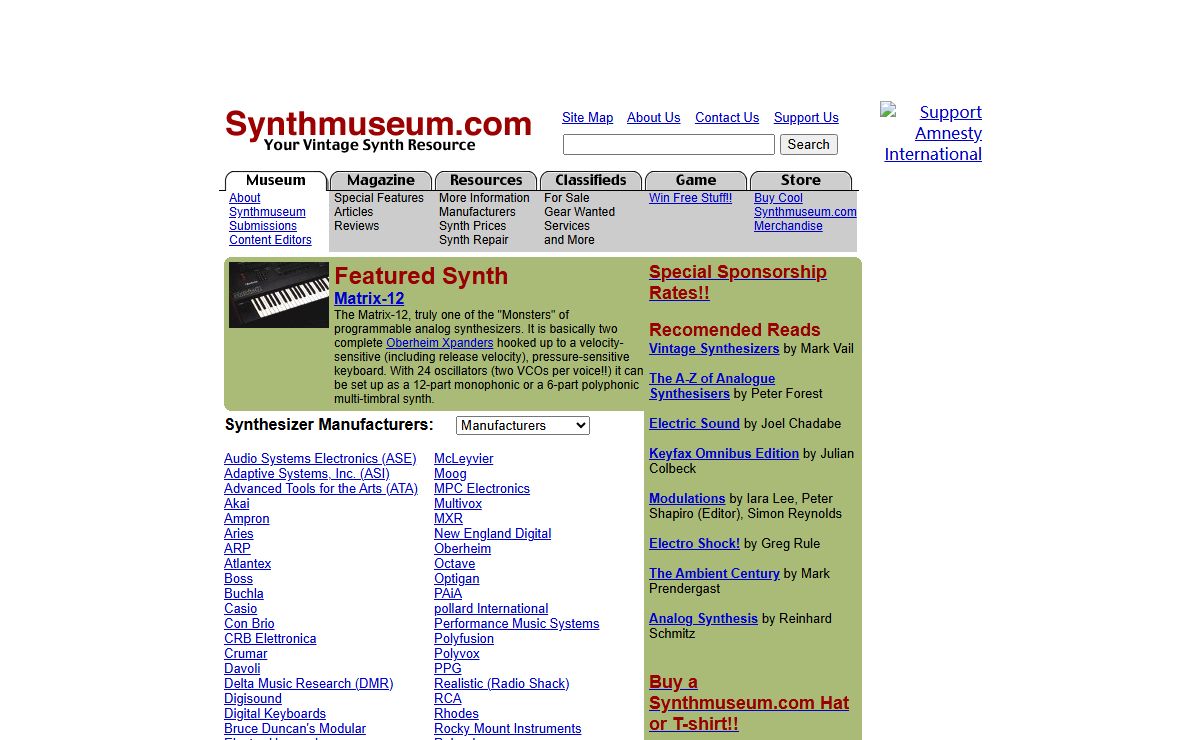1200x740 pixels.
Task: Open The A-Z of Analogue Synthesisers link
Action: (712, 386)
